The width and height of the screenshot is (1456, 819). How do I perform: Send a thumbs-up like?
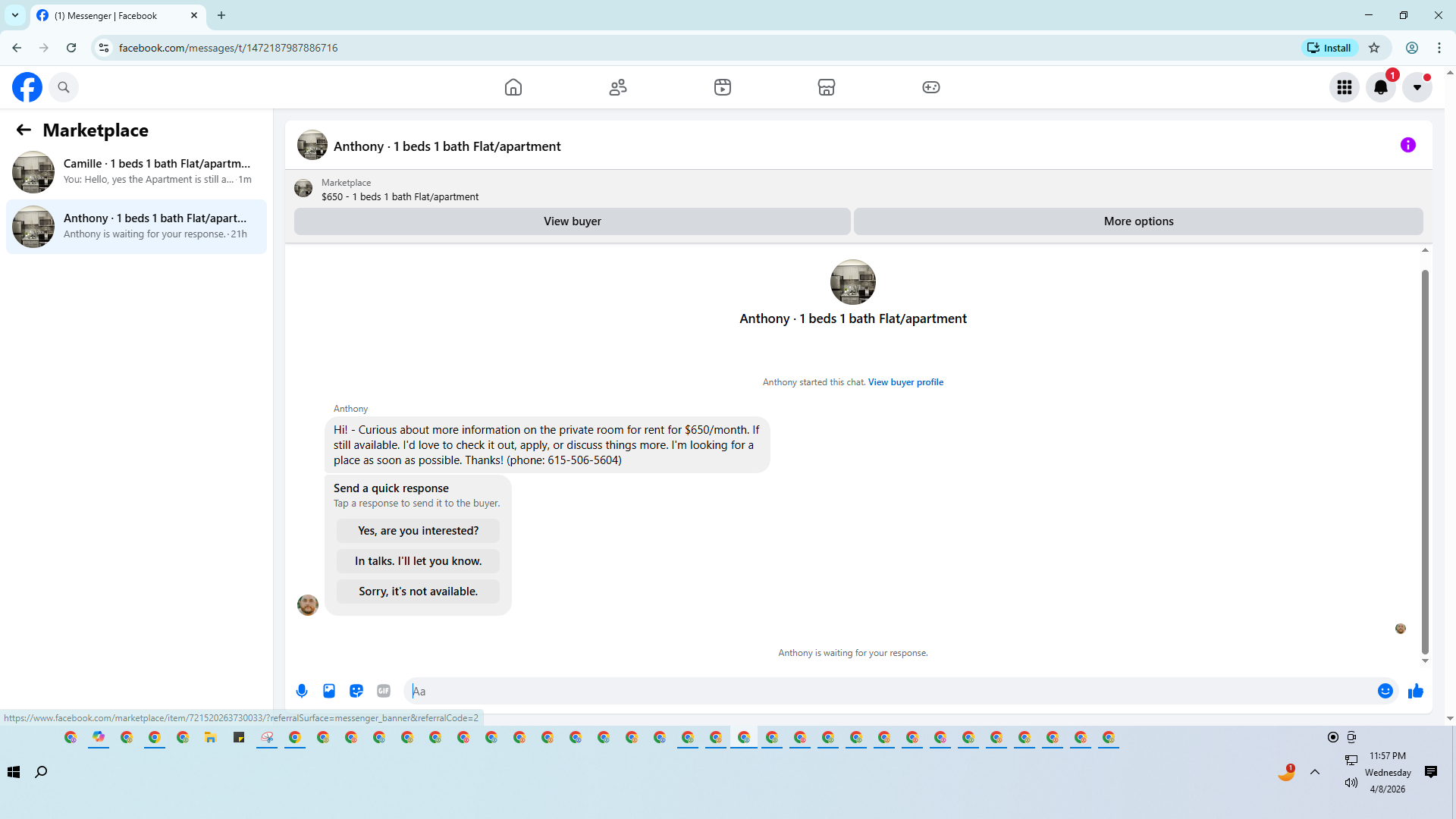click(x=1415, y=691)
